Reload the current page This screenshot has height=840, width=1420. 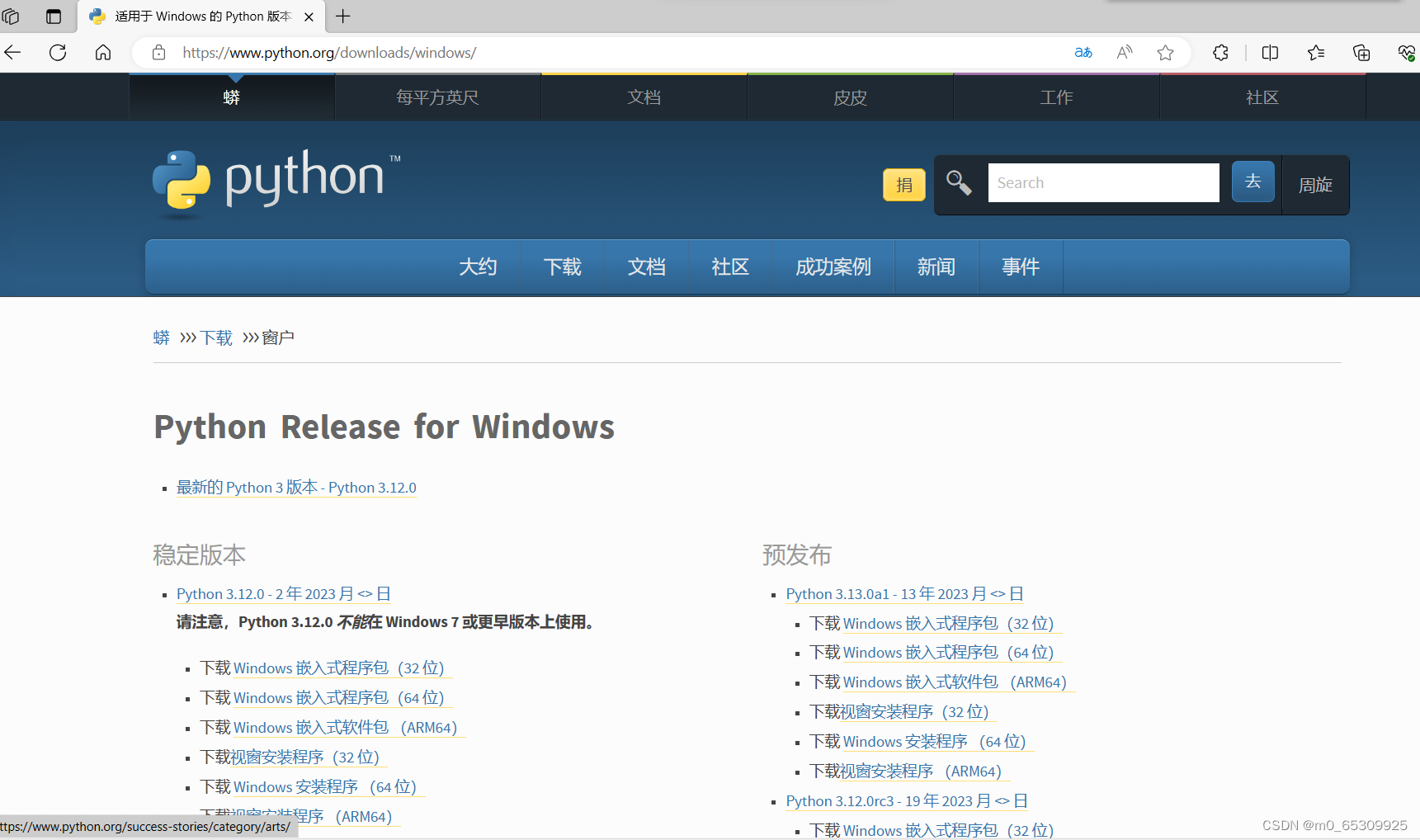coord(57,52)
